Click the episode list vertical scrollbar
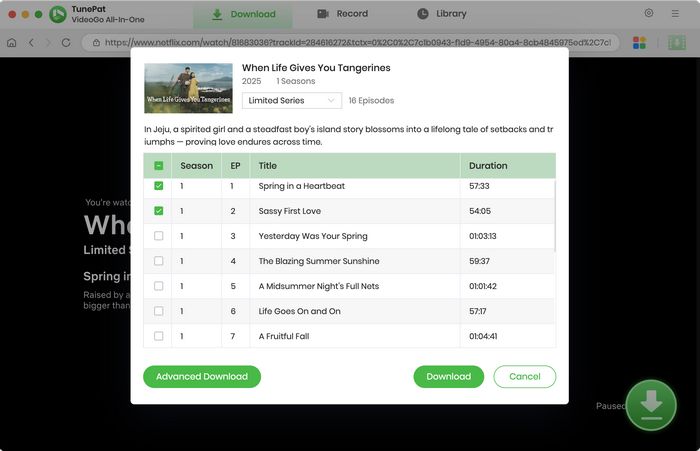Image resolution: width=700 pixels, height=451 pixels. pyautogui.click(x=554, y=215)
